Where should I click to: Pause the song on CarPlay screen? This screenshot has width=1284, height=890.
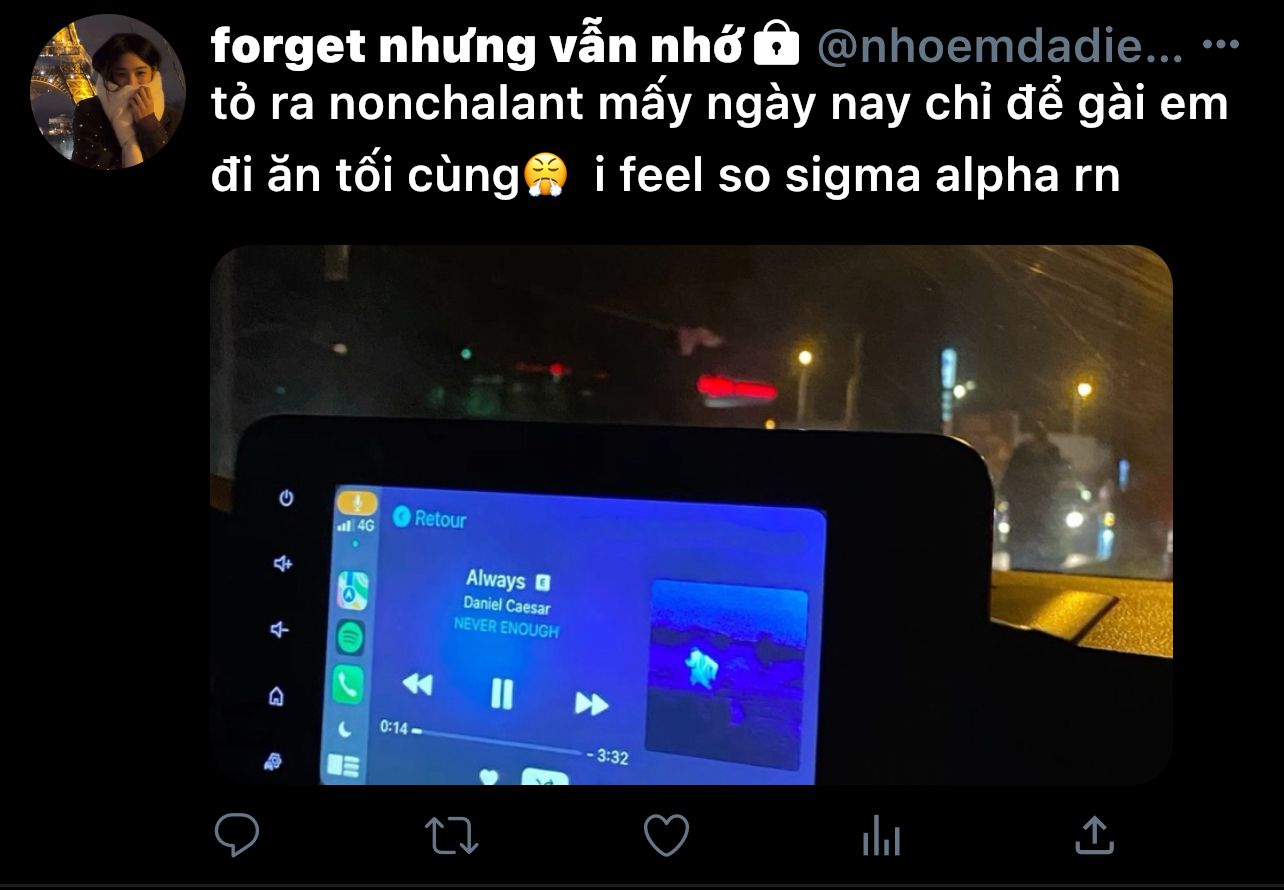[x=502, y=693]
